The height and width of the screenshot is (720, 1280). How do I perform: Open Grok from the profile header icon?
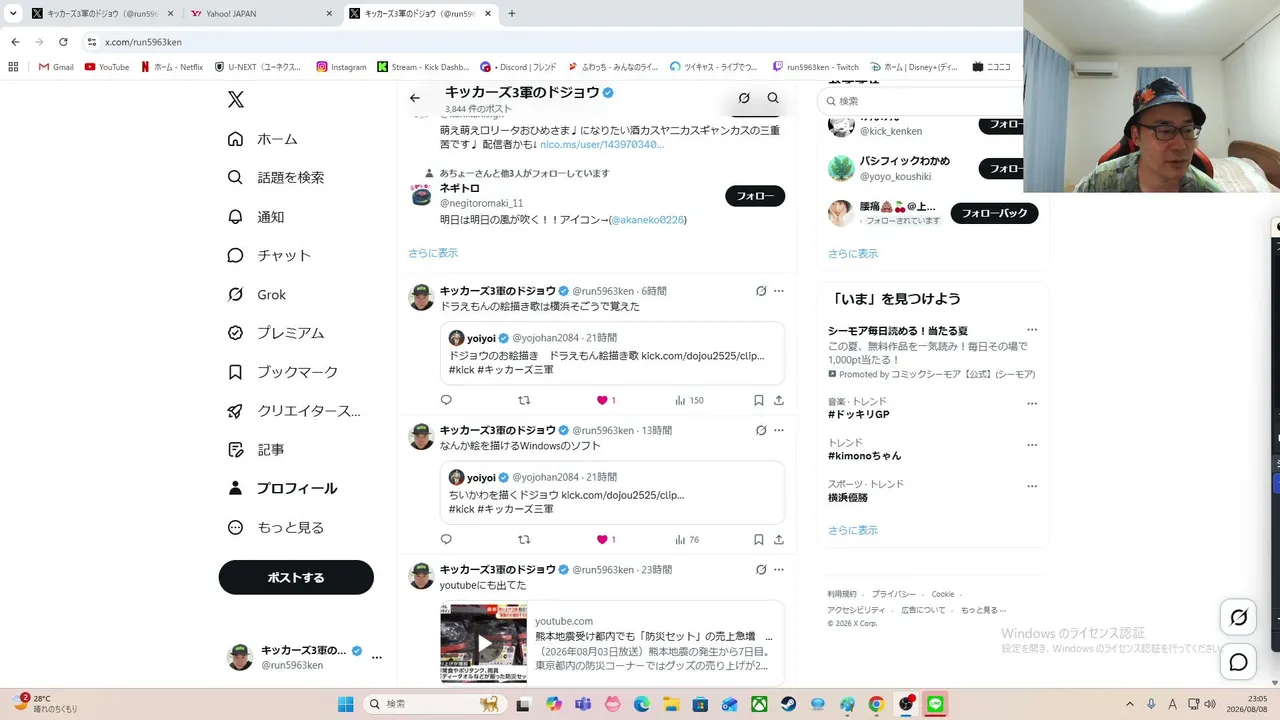click(x=744, y=98)
